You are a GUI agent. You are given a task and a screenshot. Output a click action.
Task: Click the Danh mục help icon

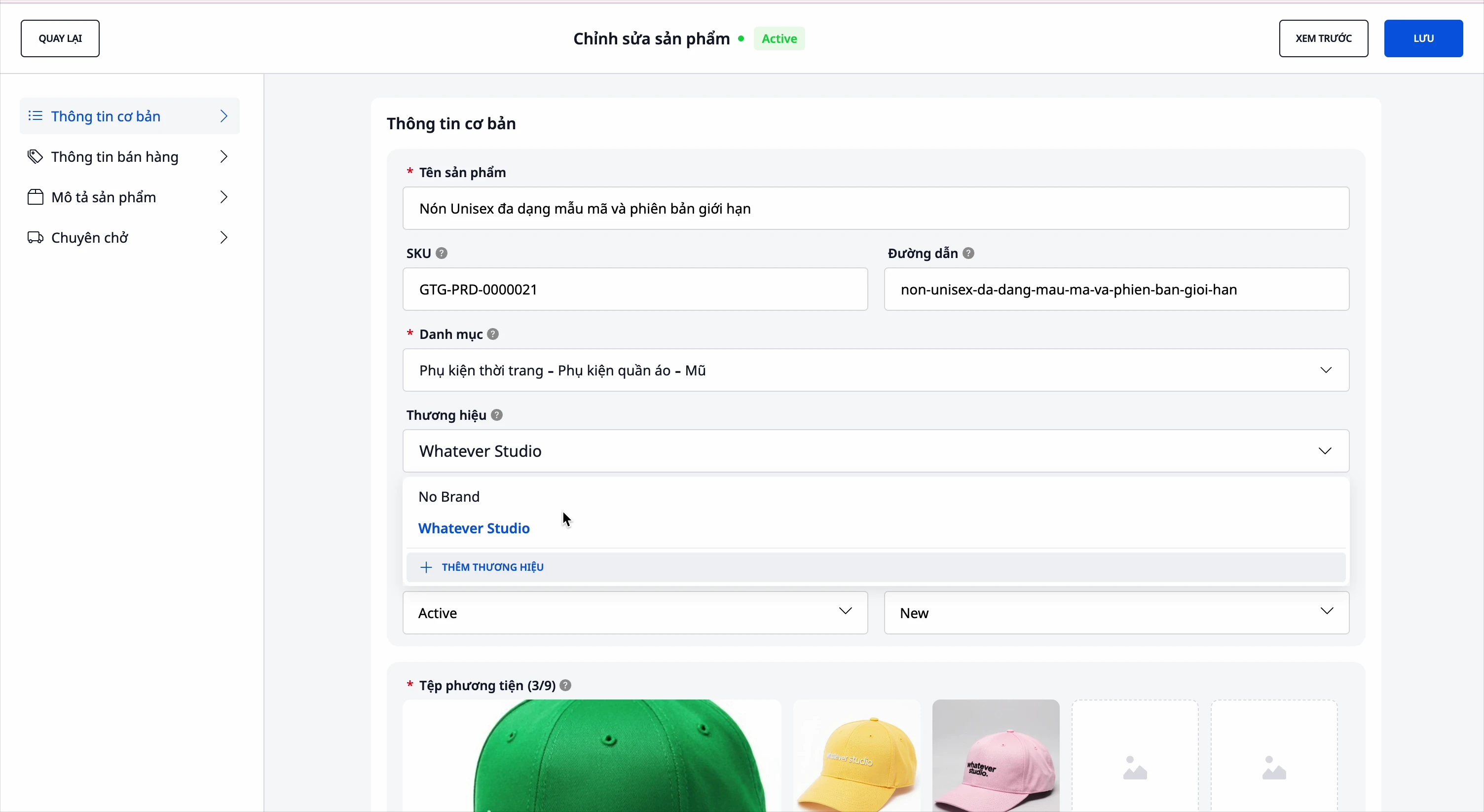[493, 334]
